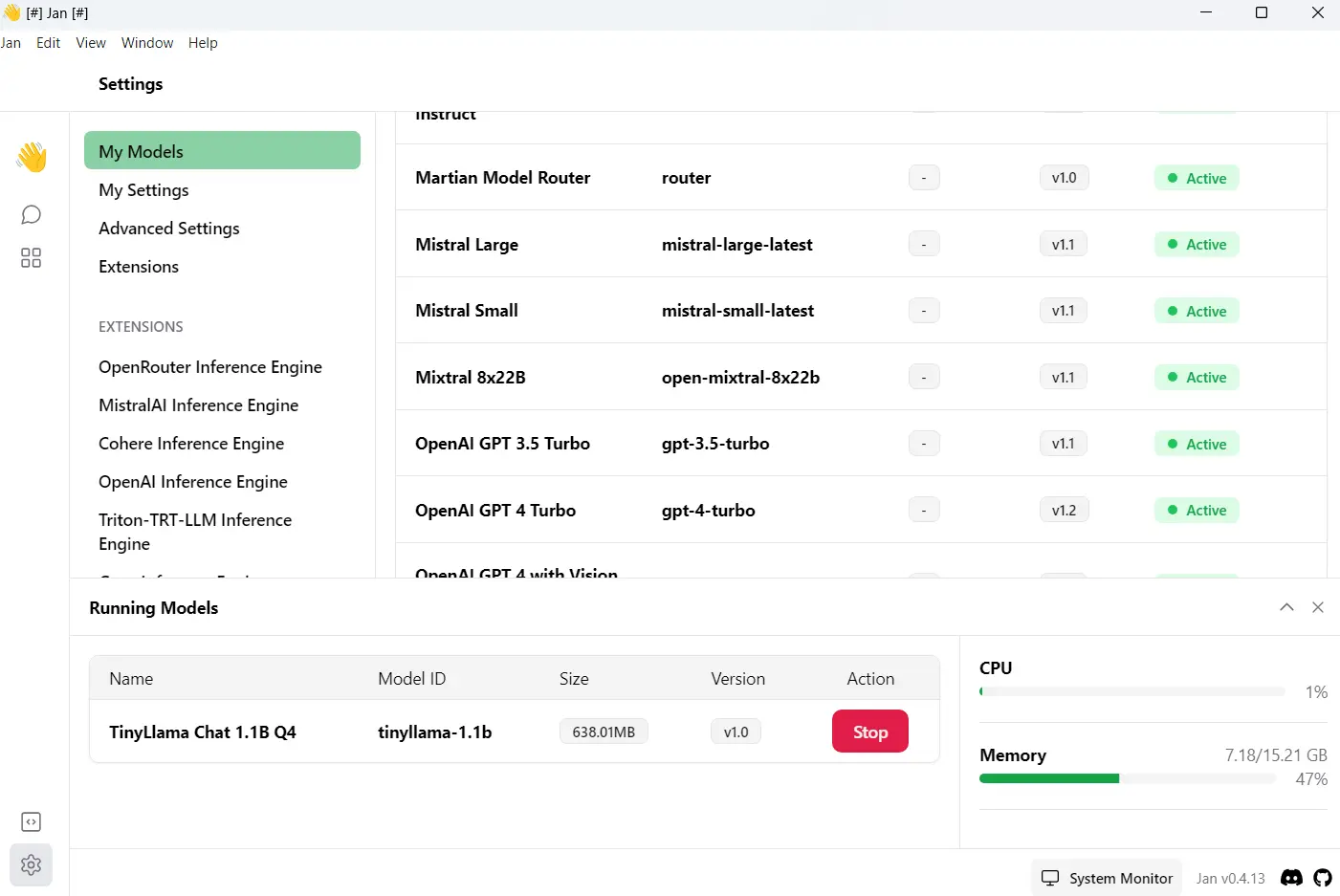Click the router model ID text
The height and width of the screenshot is (896, 1340).
pyautogui.click(x=686, y=178)
